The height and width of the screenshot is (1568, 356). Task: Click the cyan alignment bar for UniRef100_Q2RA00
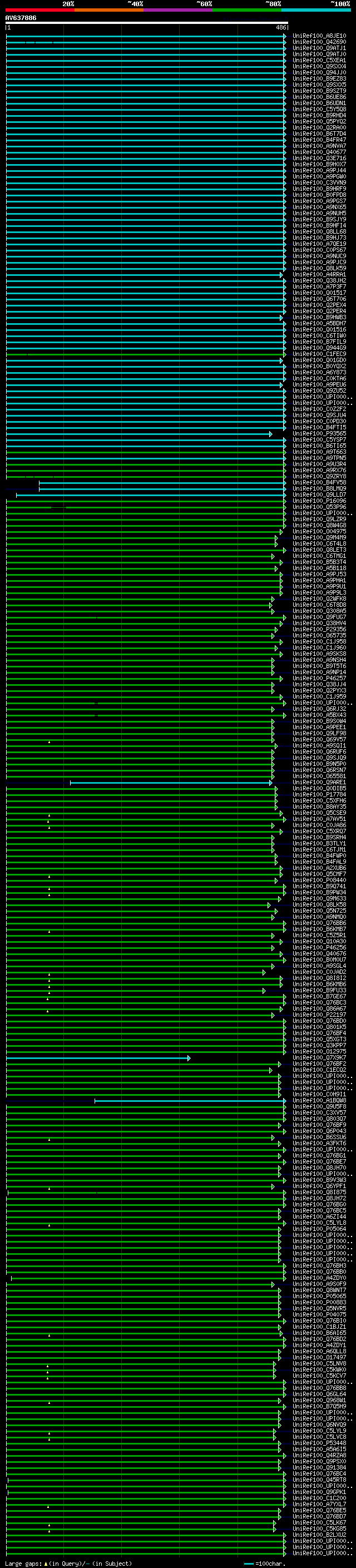pos(145,128)
